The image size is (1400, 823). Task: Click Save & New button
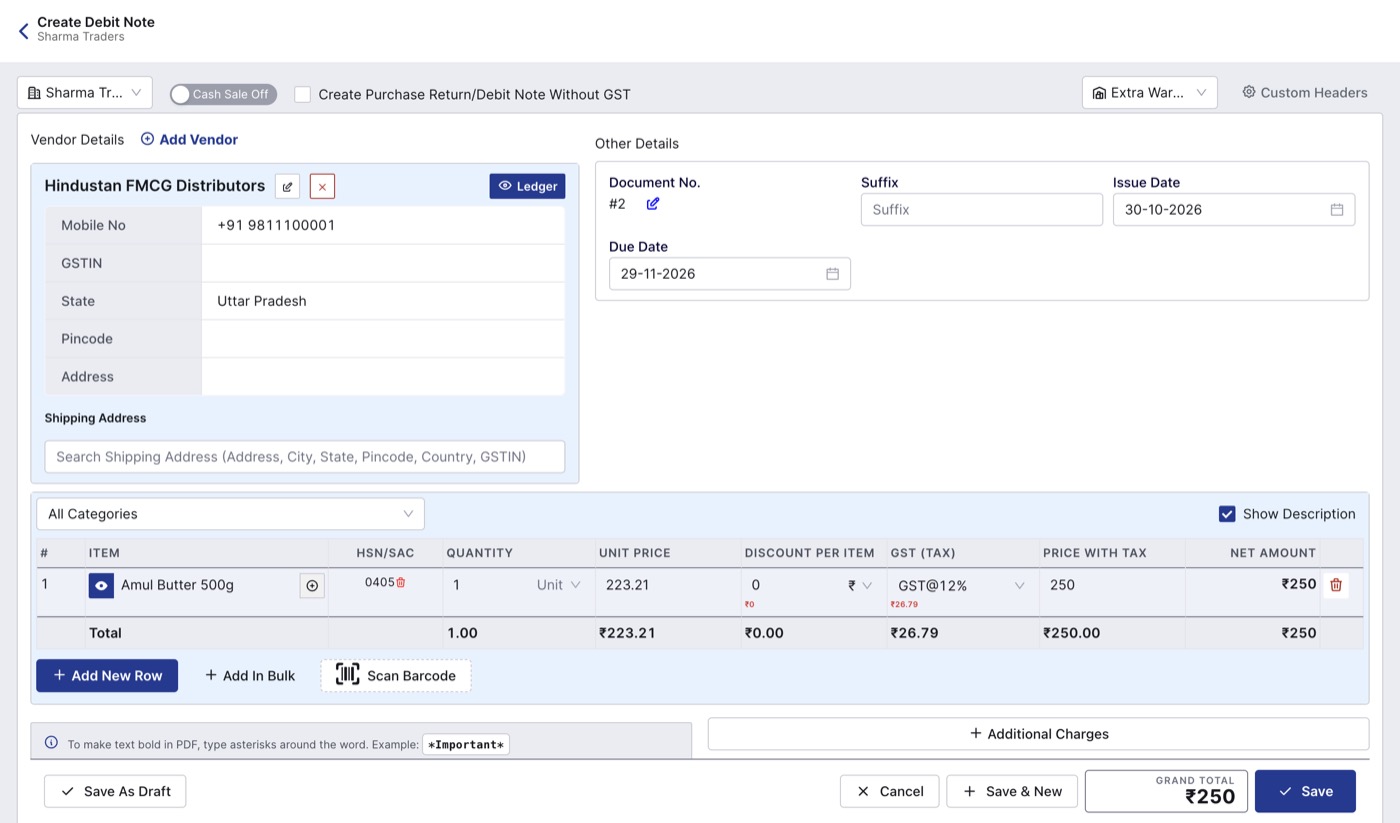1012,791
